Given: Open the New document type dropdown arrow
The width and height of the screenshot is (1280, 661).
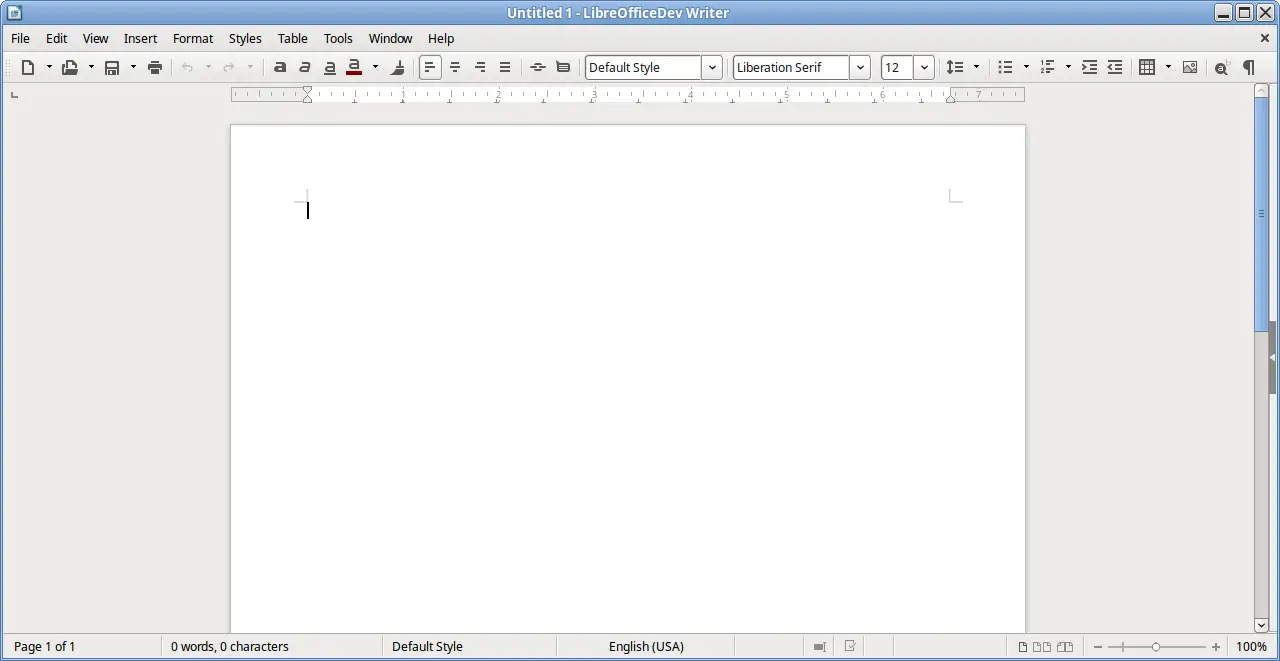Looking at the screenshot, I should tap(49, 67).
